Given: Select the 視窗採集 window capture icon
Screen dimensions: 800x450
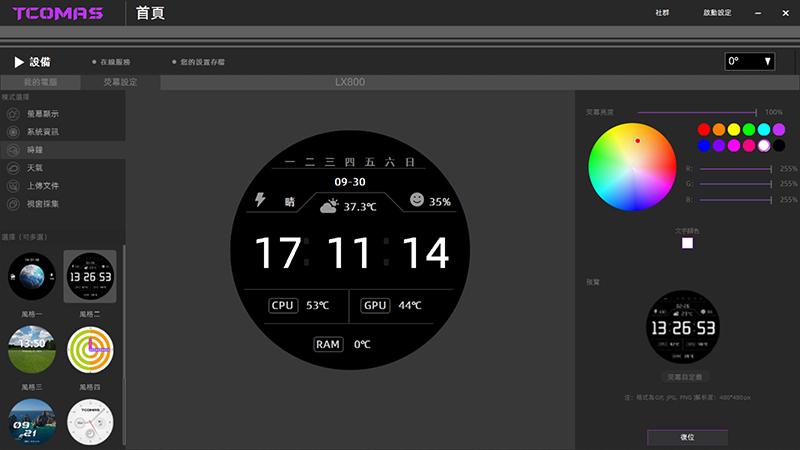Looking at the screenshot, I should (13, 204).
